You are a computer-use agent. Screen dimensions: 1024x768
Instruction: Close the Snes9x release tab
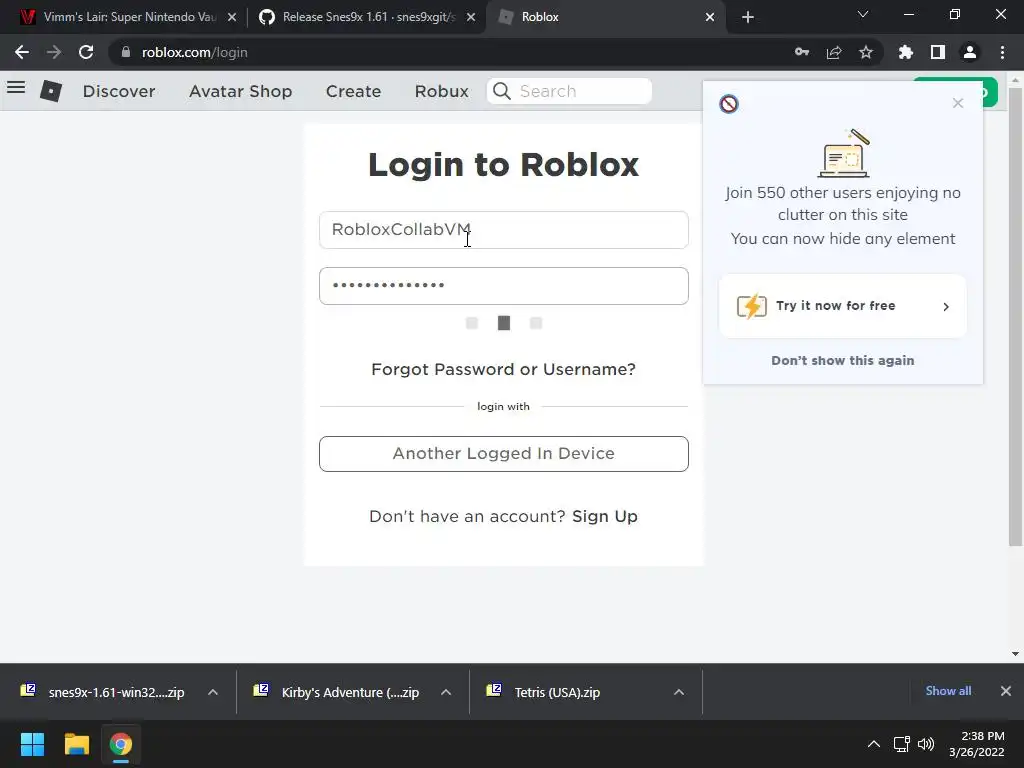471,17
